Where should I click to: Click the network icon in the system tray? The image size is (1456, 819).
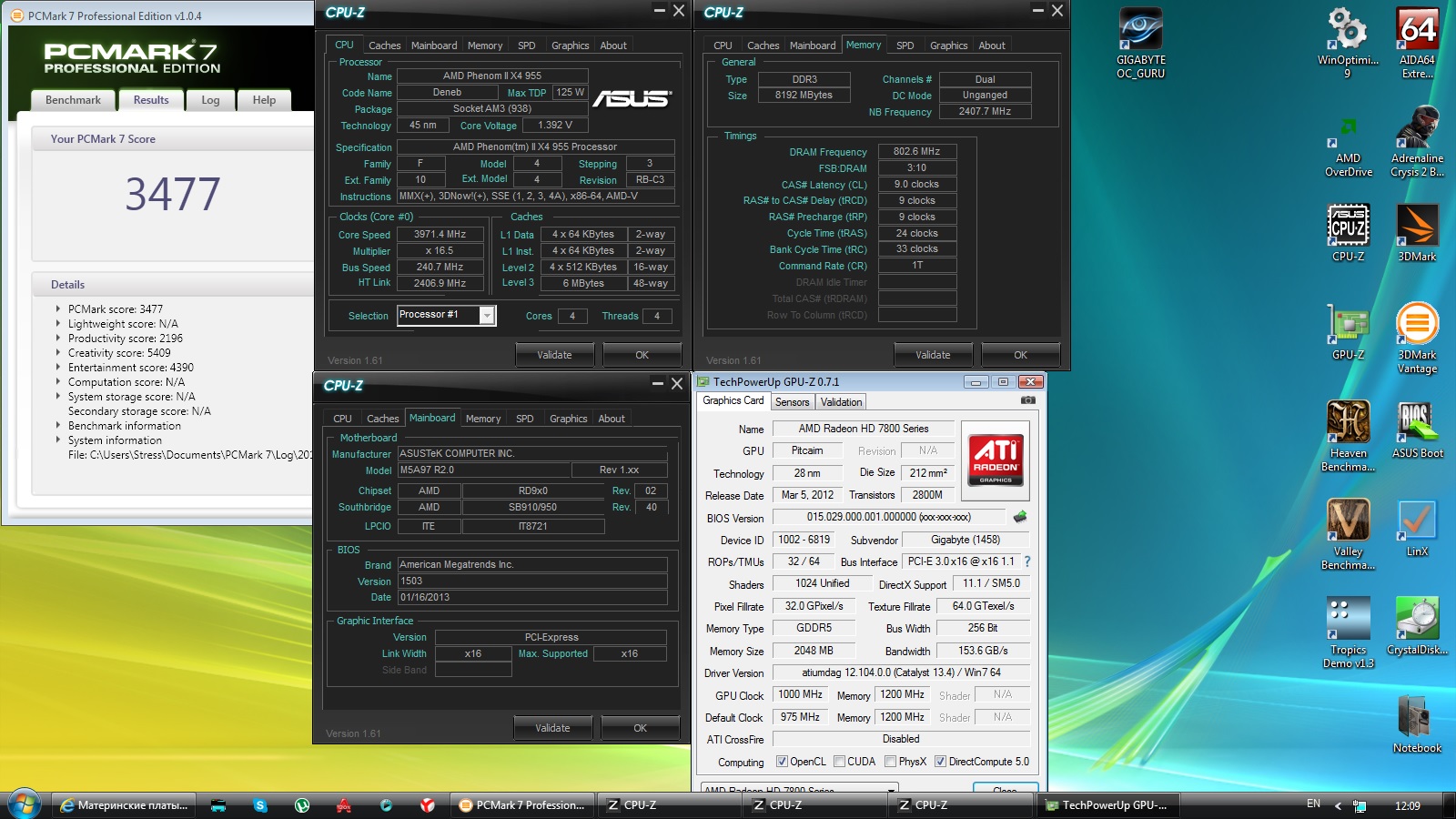tap(1360, 805)
